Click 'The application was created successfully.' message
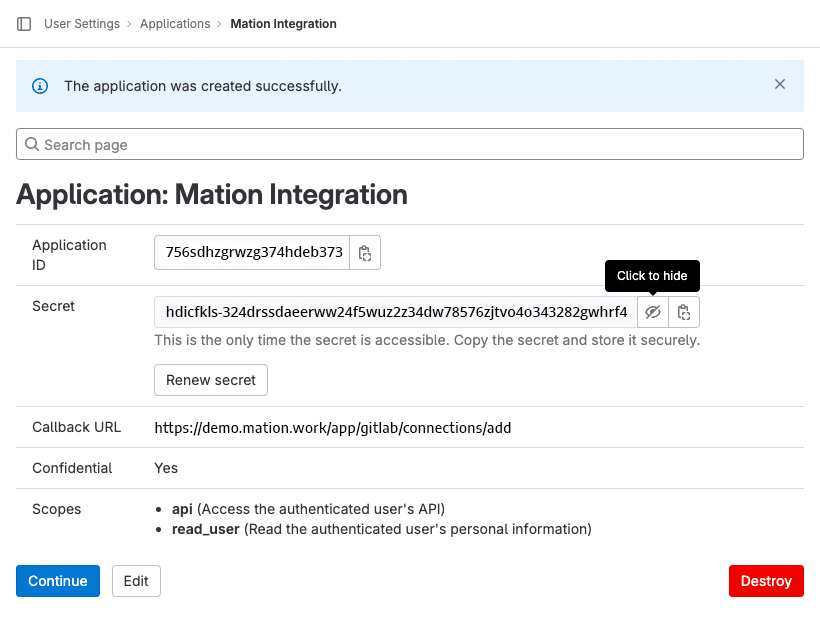820x640 pixels. pos(203,86)
